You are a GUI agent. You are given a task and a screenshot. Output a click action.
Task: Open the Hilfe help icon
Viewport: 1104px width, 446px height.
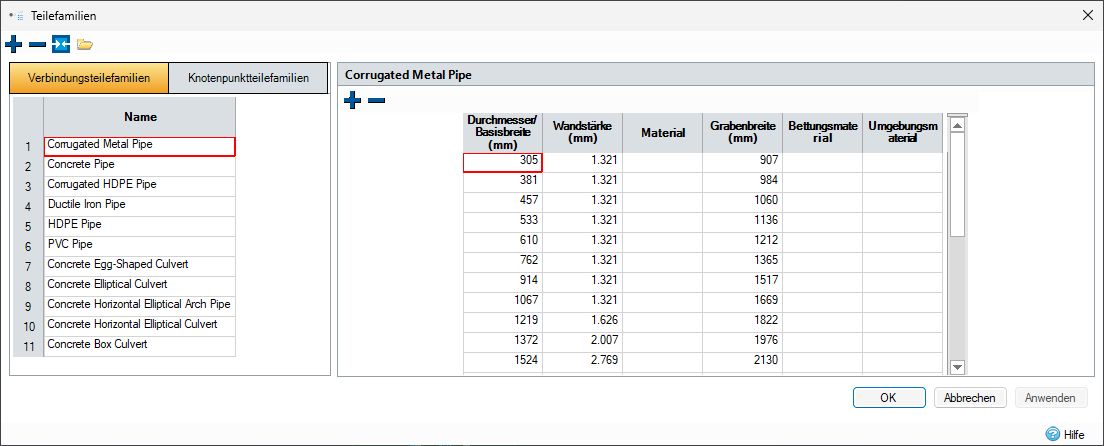coord(1053,434)
